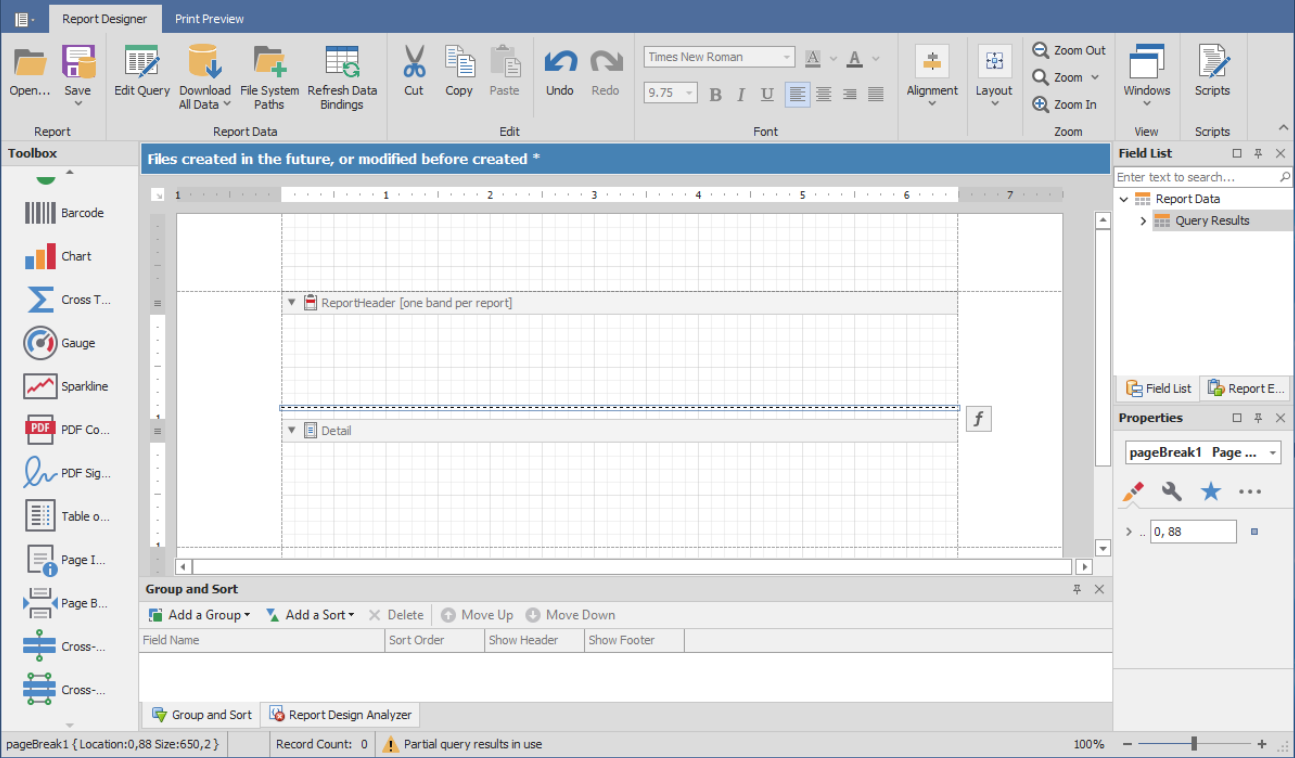The image size is (1295, 758).
Task: Click Refresh Data Bindings icon
Action: tap(342, 62)
